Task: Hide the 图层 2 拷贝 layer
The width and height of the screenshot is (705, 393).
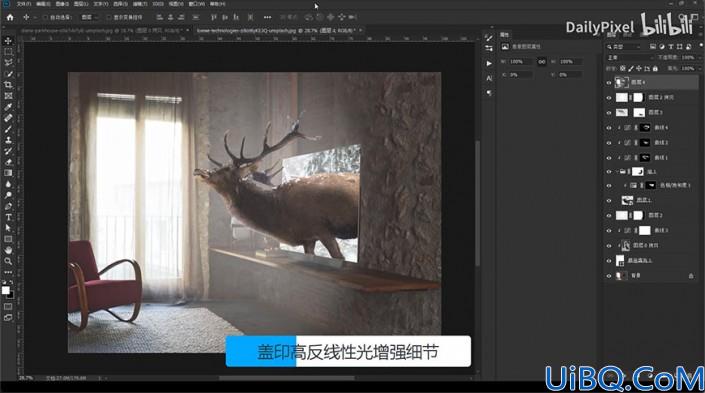Action: click(x=609, y=97)
